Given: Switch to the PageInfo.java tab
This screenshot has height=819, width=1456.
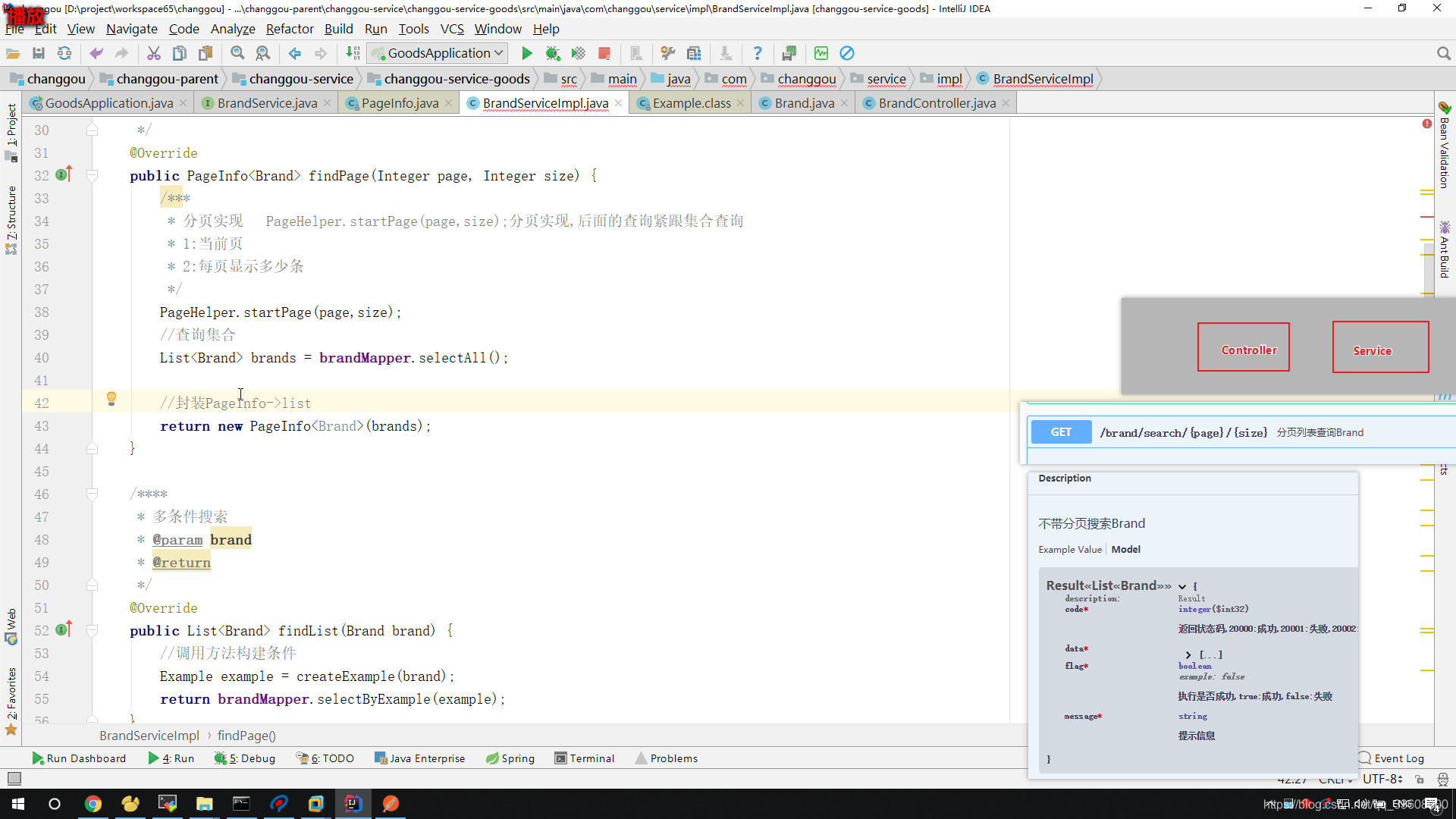Looking at the screenshot, I should coord(400,103).
